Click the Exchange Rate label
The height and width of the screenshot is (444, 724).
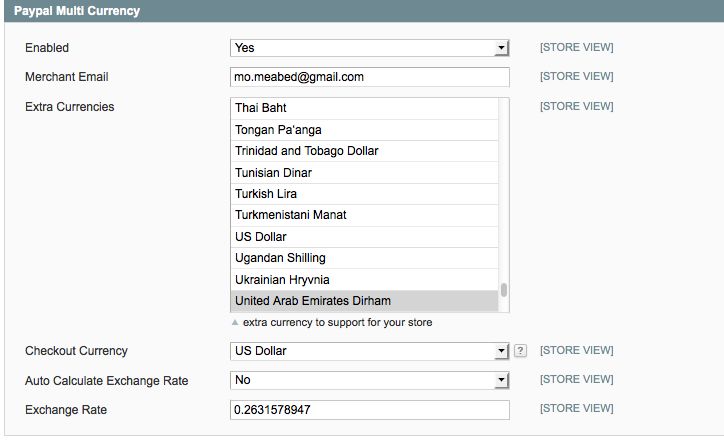pos(66,410)
